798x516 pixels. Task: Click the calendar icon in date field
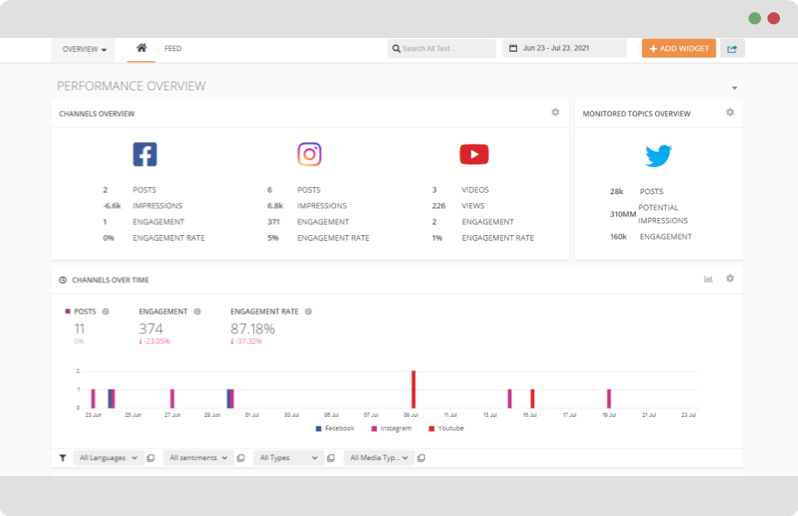(x=513, y=48)
